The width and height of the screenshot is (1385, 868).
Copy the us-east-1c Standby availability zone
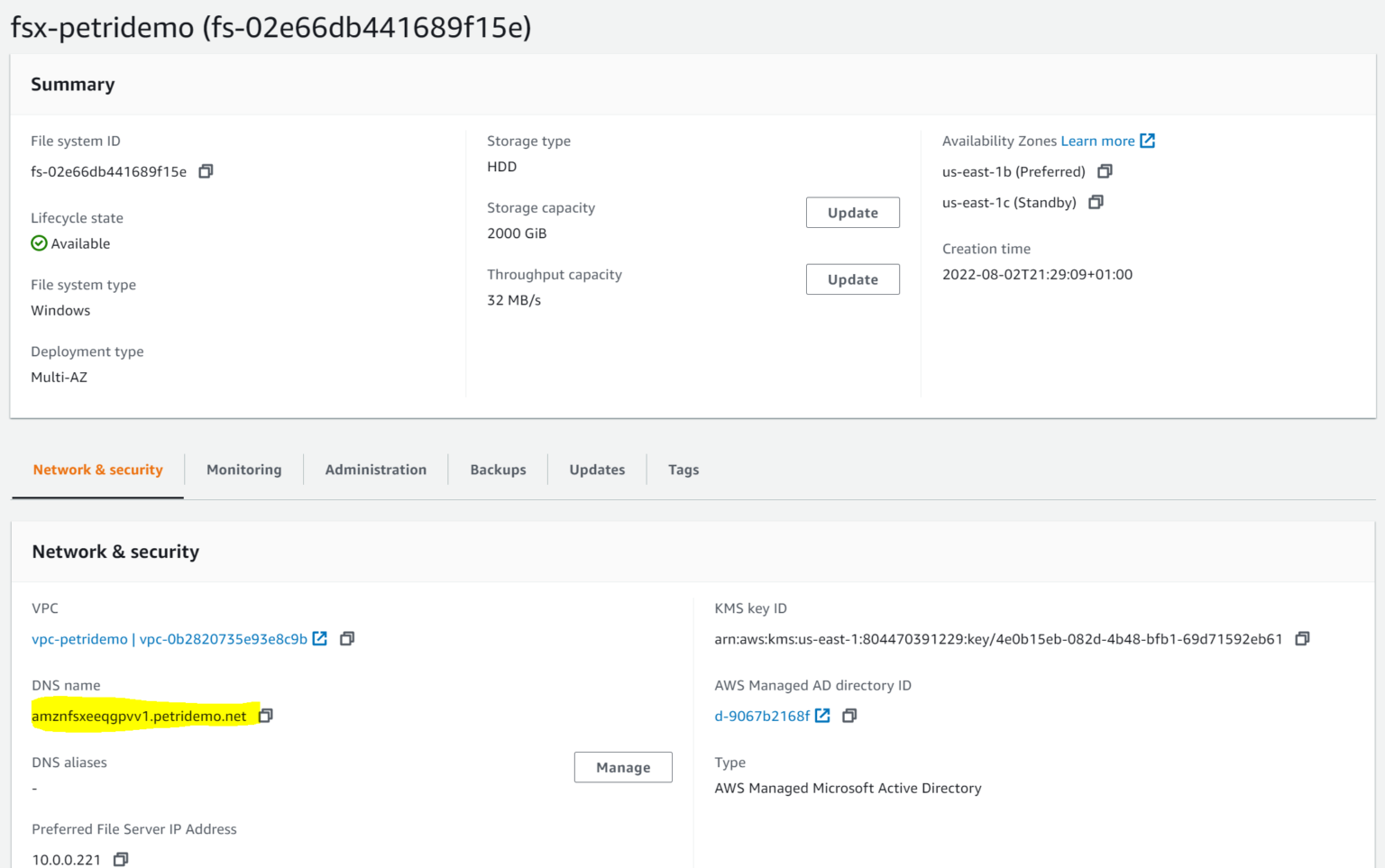tap(1096, 202)
